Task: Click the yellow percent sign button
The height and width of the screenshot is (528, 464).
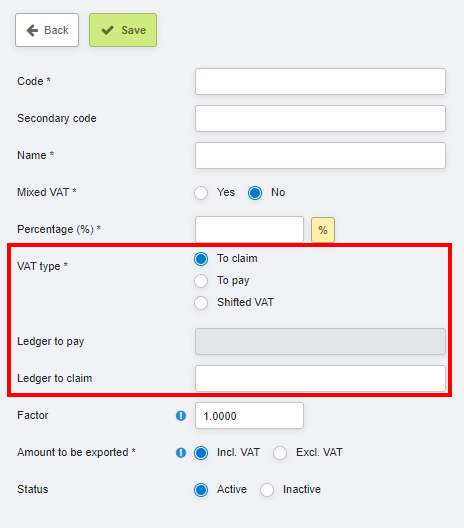Action: click(x=323, y=230)
